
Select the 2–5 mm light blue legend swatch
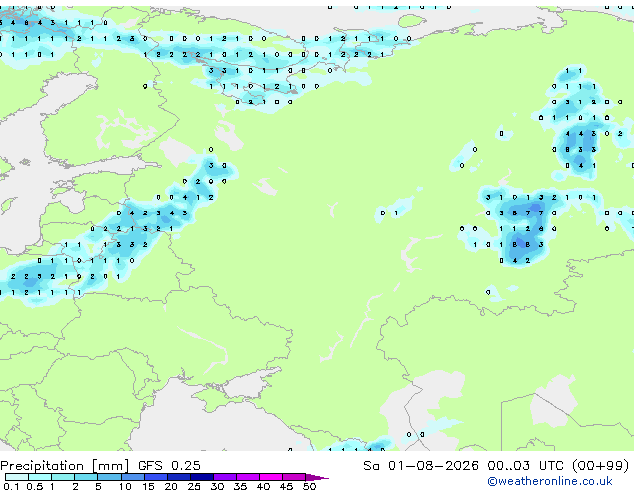pyautogui.click(x=87, y=477)
